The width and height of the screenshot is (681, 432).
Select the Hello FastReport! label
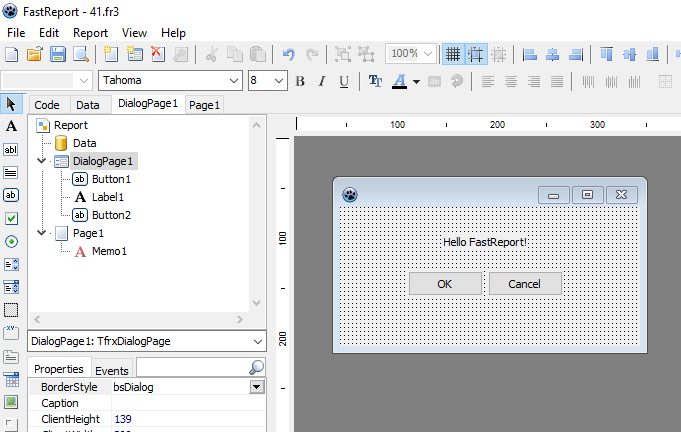pos(485,242)
